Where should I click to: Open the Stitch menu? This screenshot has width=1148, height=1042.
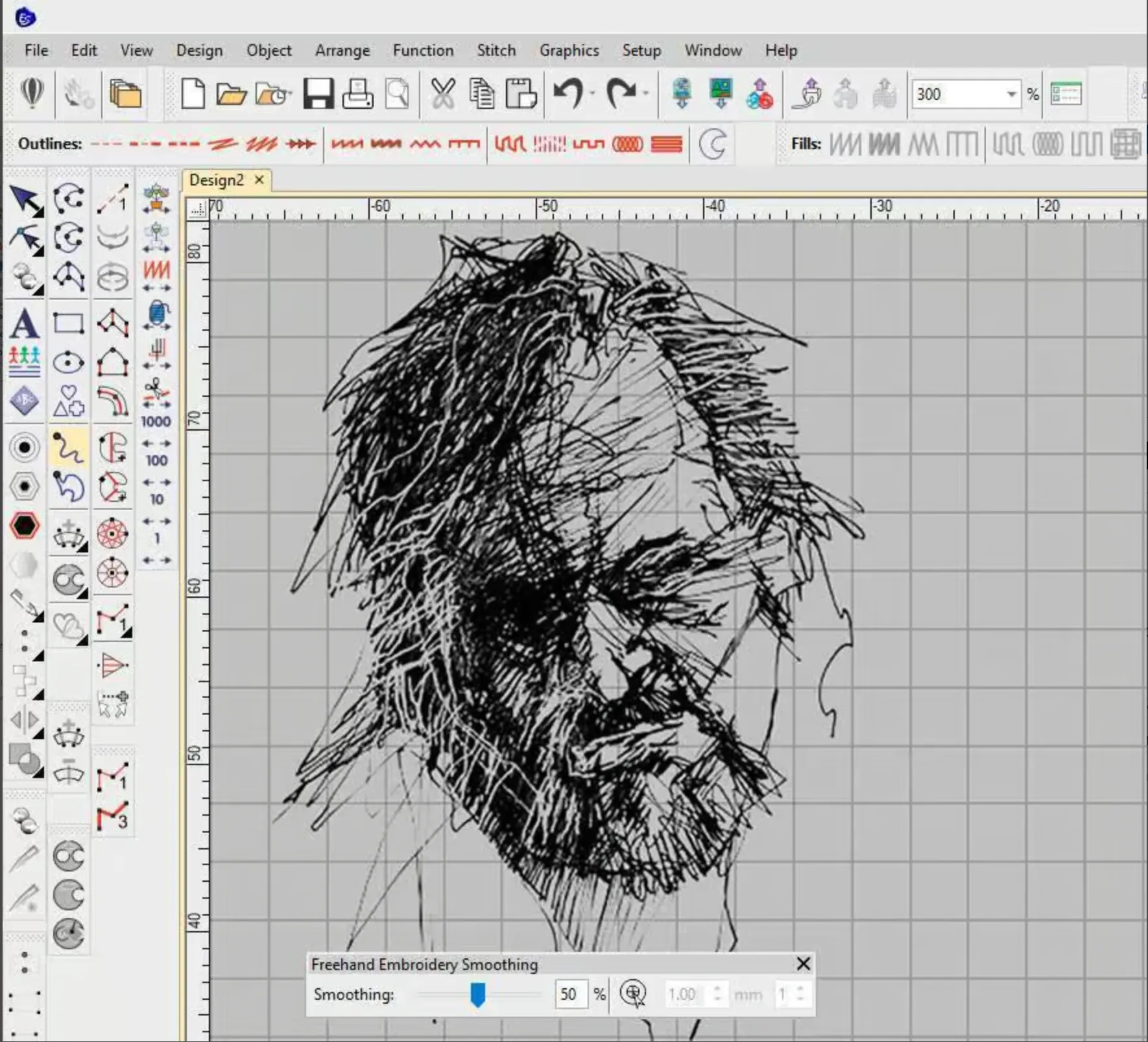[496, 51]
